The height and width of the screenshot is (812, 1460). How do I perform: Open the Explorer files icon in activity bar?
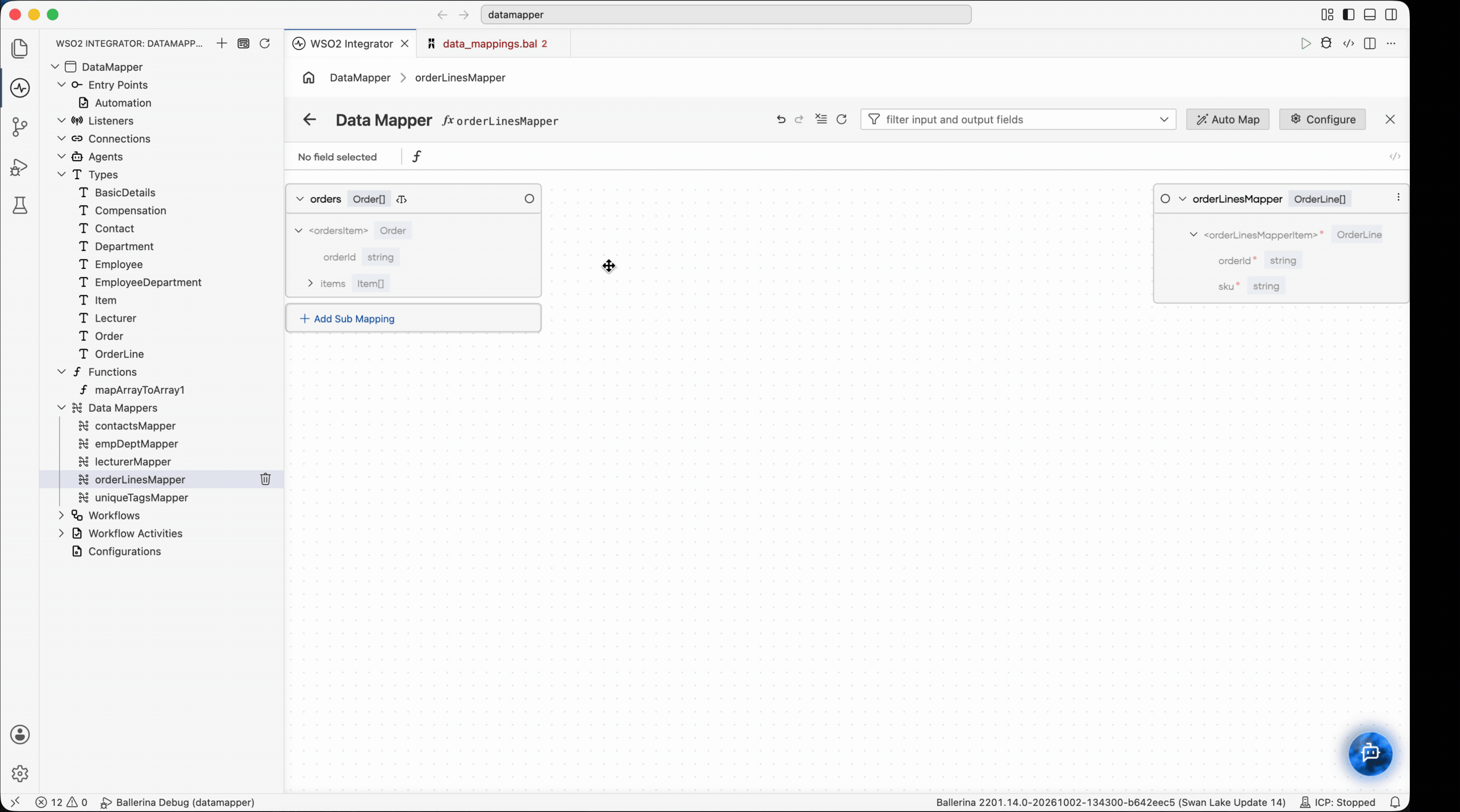(20, 48)
